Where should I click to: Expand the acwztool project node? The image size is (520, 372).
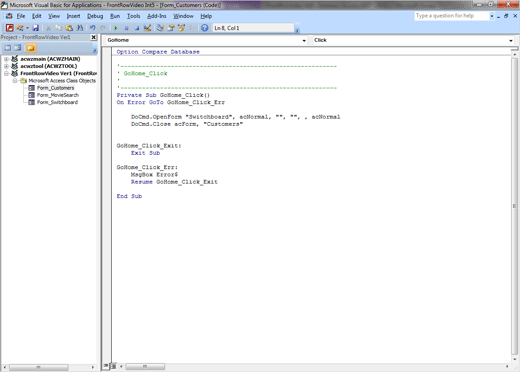[x=6, y=66]
